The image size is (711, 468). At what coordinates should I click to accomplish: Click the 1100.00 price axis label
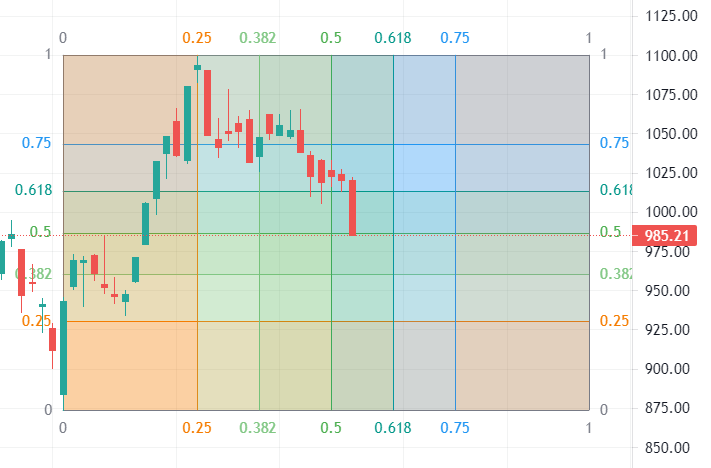click(x=671, y=55)
